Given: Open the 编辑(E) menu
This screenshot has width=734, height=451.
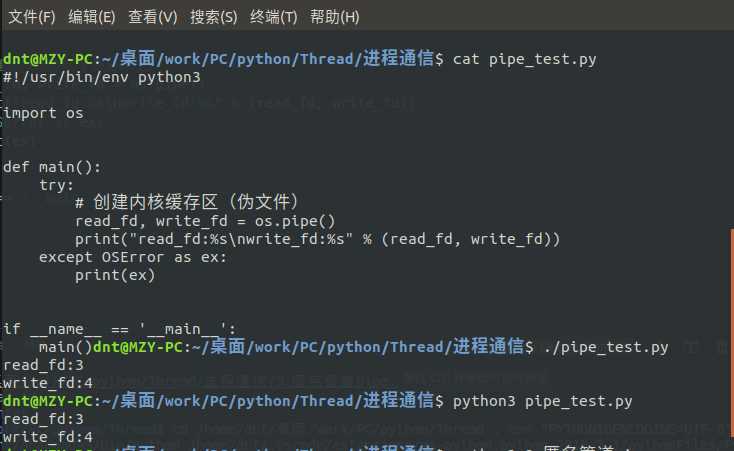Looking at the screenshot, I should [92, 17].
